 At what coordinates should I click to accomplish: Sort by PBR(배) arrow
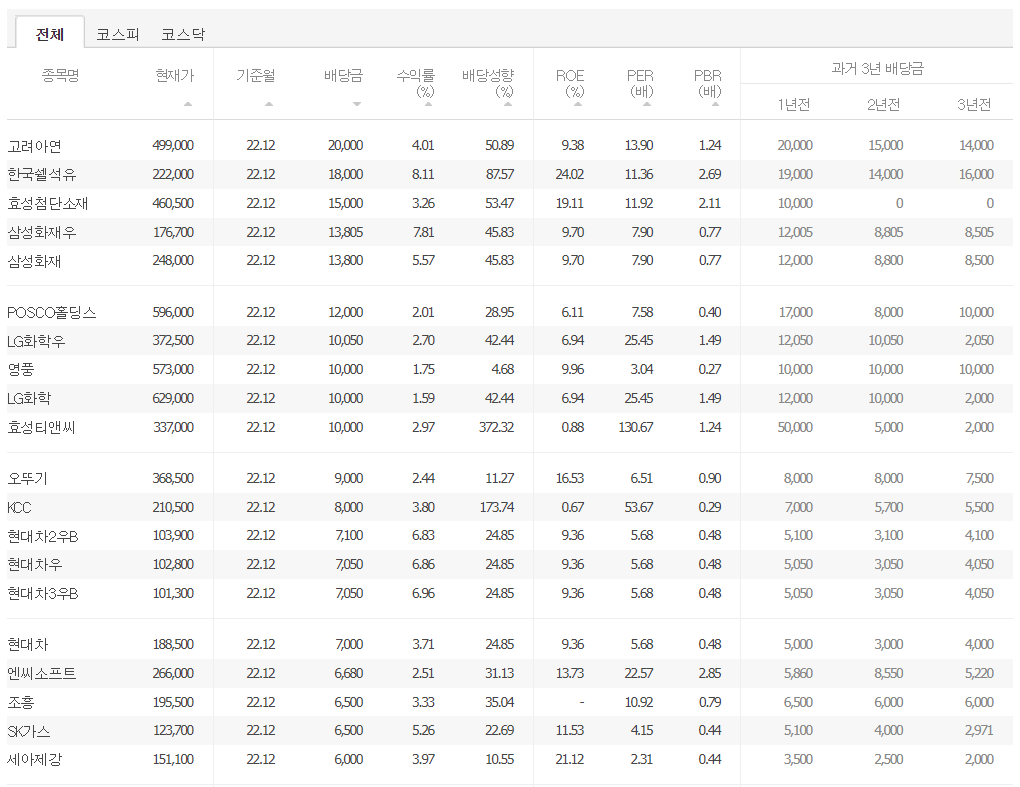tap(715, 104)
